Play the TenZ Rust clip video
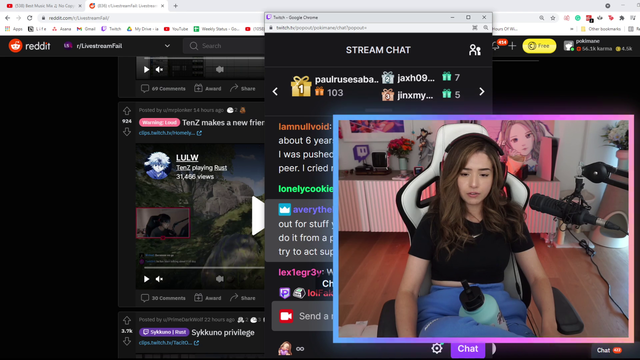Screen dimensions: 640x360 pyautogui.click(x=146, y=279)
